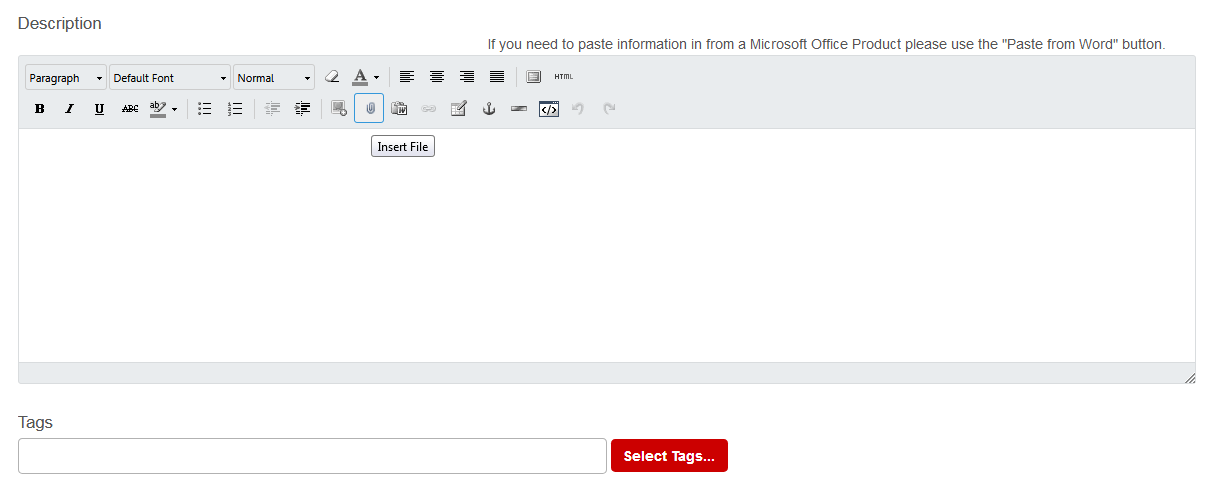Click the Insert File paperclip icon
This screenshot has height=484, width=1213.
click(369, 108)
